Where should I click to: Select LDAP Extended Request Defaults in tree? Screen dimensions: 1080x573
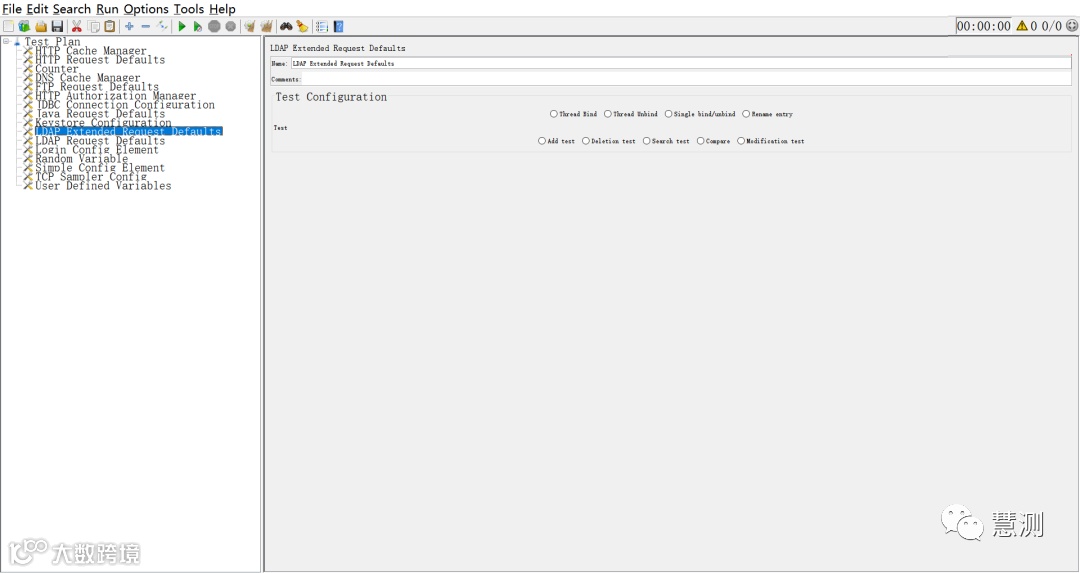tap(128, 132)
